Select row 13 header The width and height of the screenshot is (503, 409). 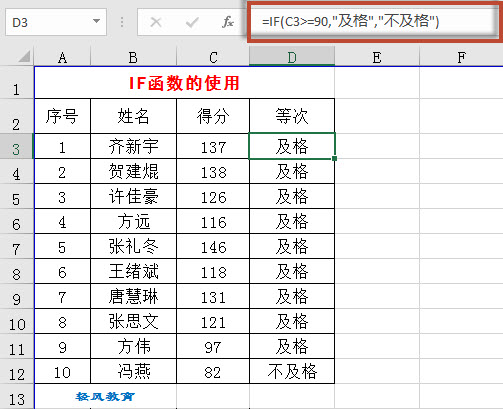click(x=17, y=396)
